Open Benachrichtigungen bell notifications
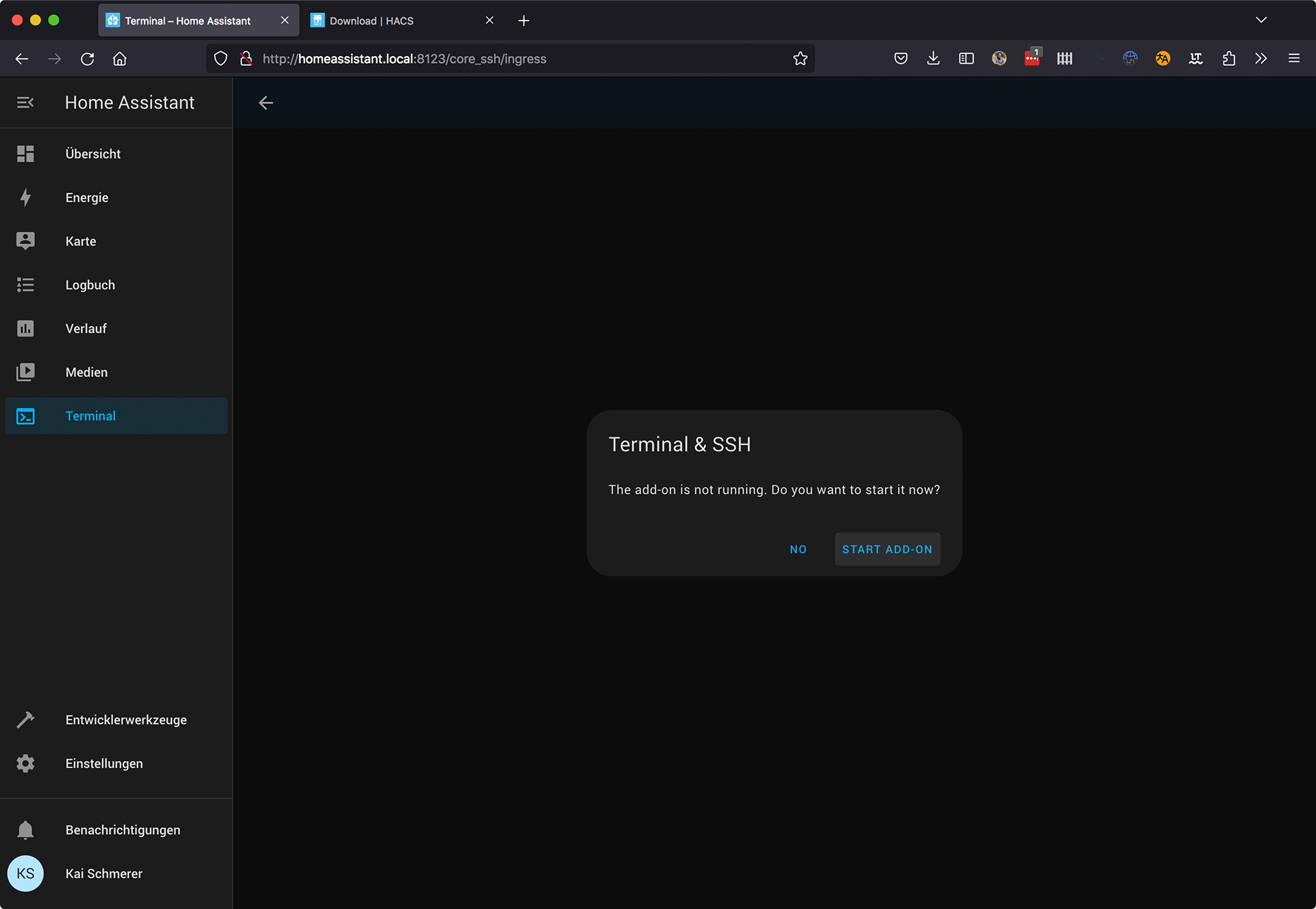Viewport: 1316px width, 909px height. 25,830
